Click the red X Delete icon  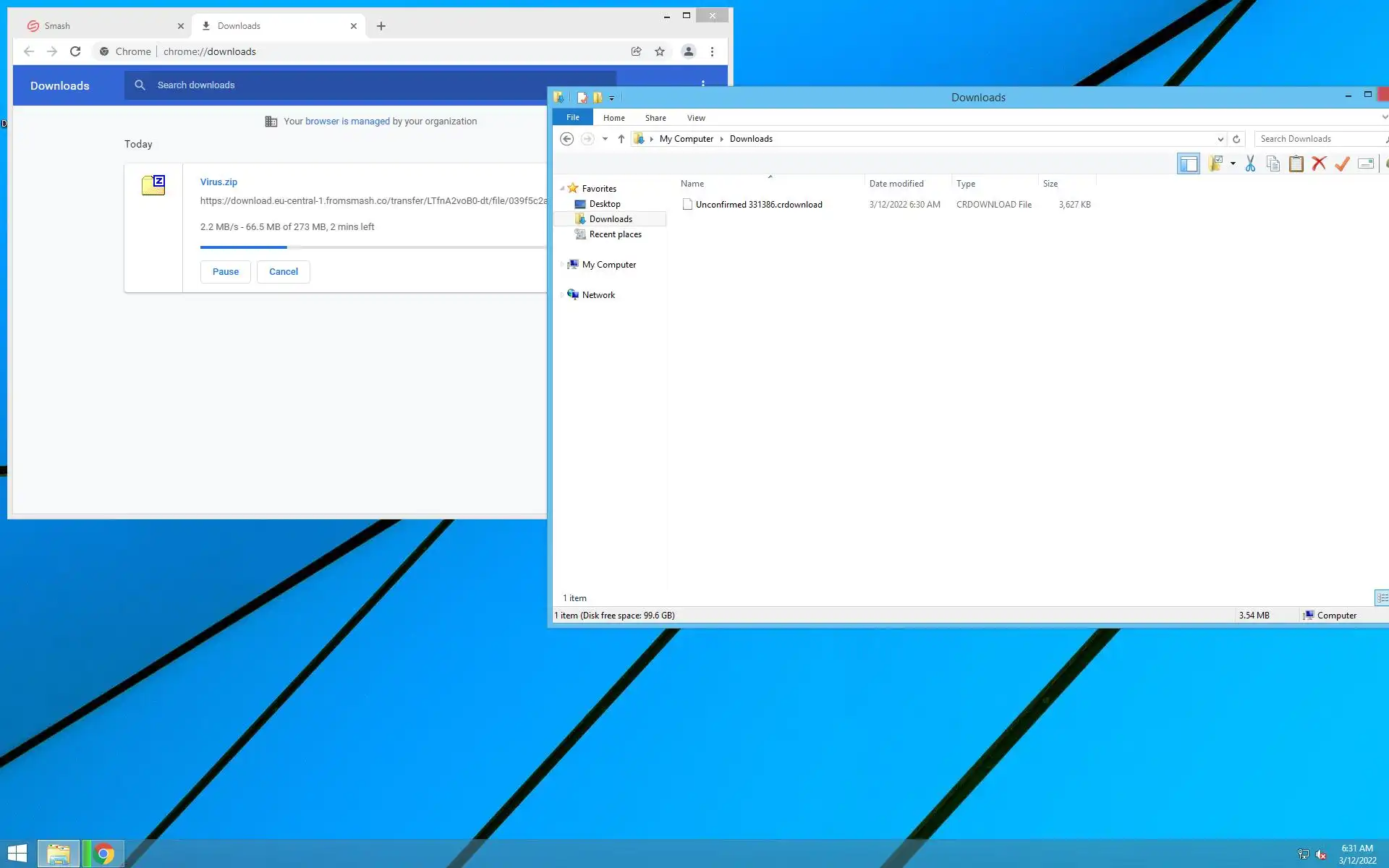click(1319, 164)
